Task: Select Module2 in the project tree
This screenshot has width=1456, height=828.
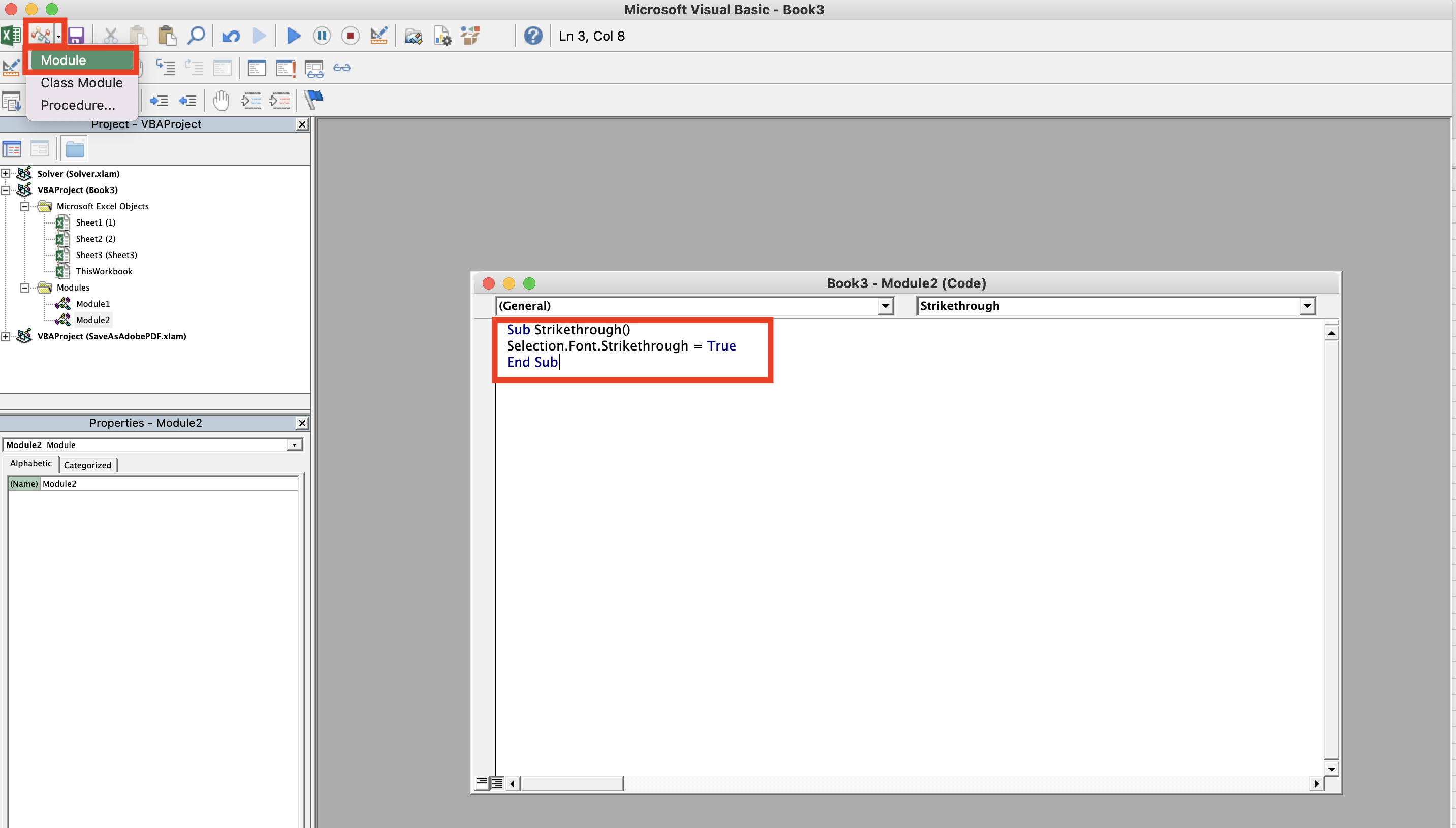Action: click(x=92, y=320)
